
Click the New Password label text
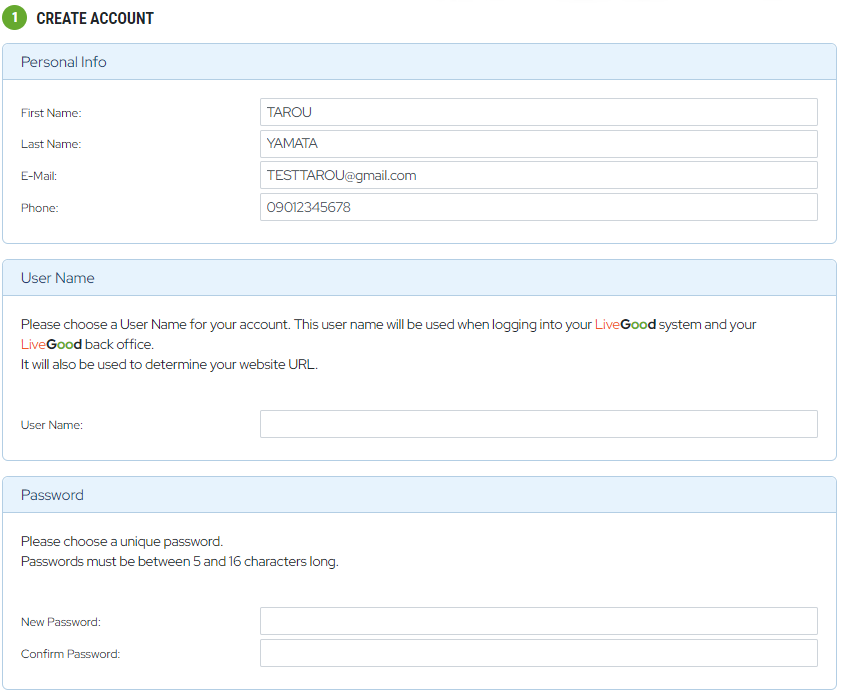click(x=61, y=622)
